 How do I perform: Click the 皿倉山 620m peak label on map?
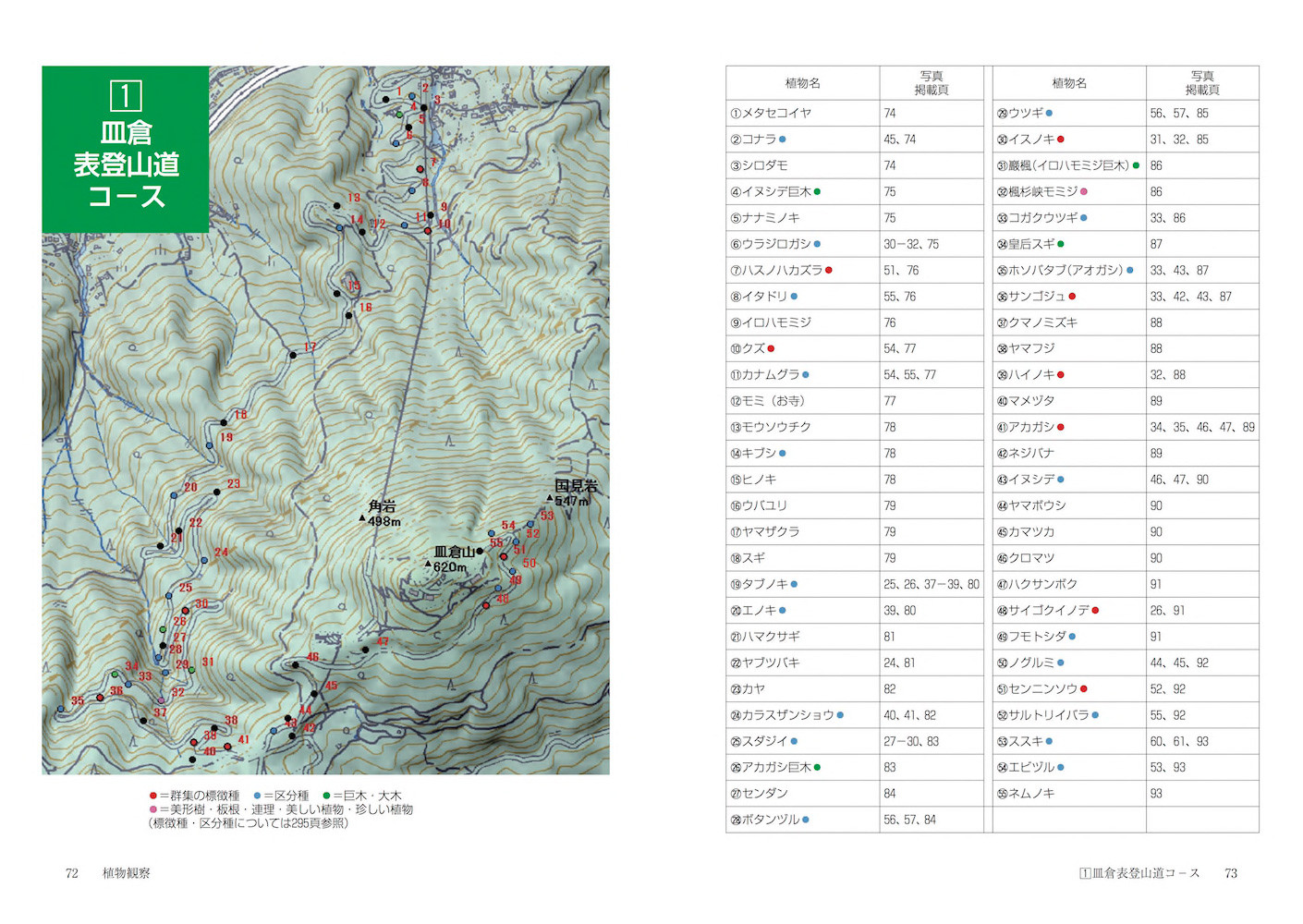point(453,559)
